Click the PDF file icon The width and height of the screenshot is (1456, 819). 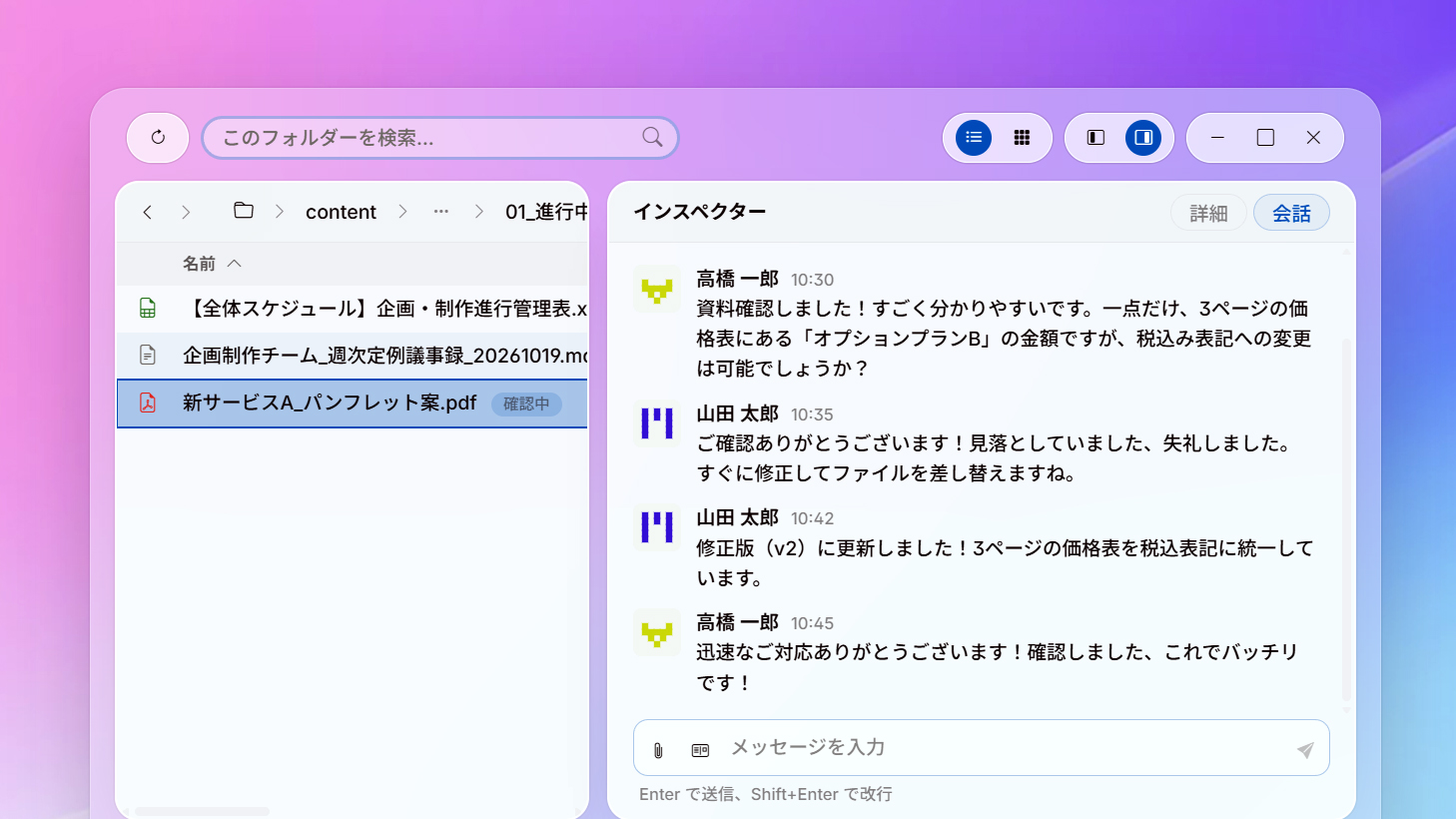pyautogui.click(x=148, y=404)
